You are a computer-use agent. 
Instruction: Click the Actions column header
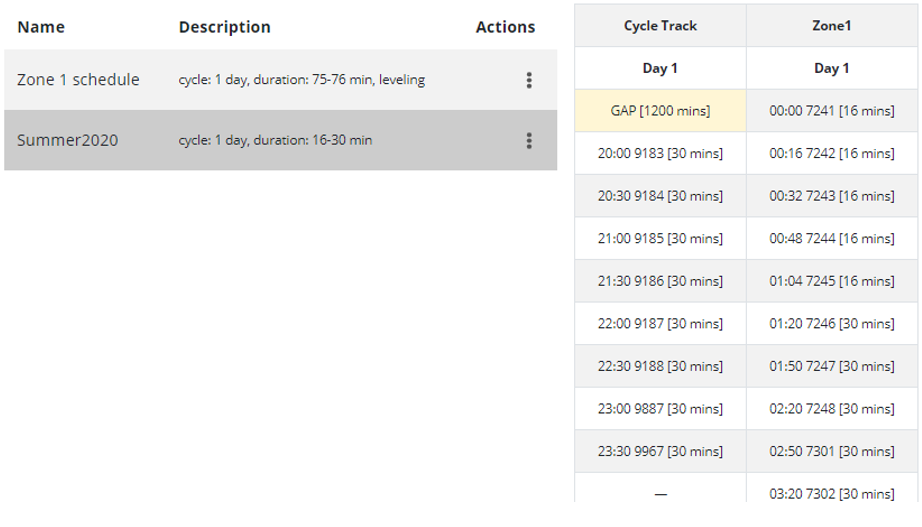[x=505, y=27]
